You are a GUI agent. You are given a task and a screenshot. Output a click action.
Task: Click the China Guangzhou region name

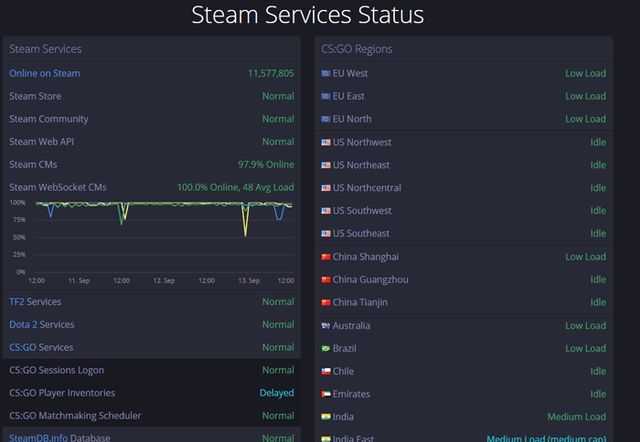[x=370, y=280]
